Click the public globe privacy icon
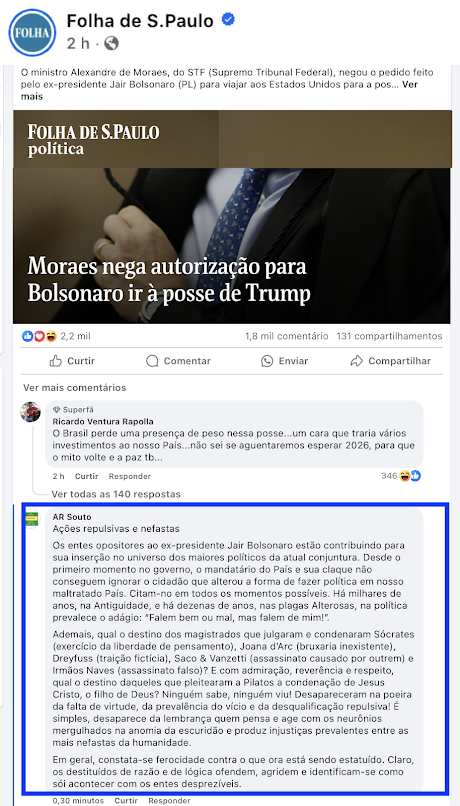 click(112, 43)
